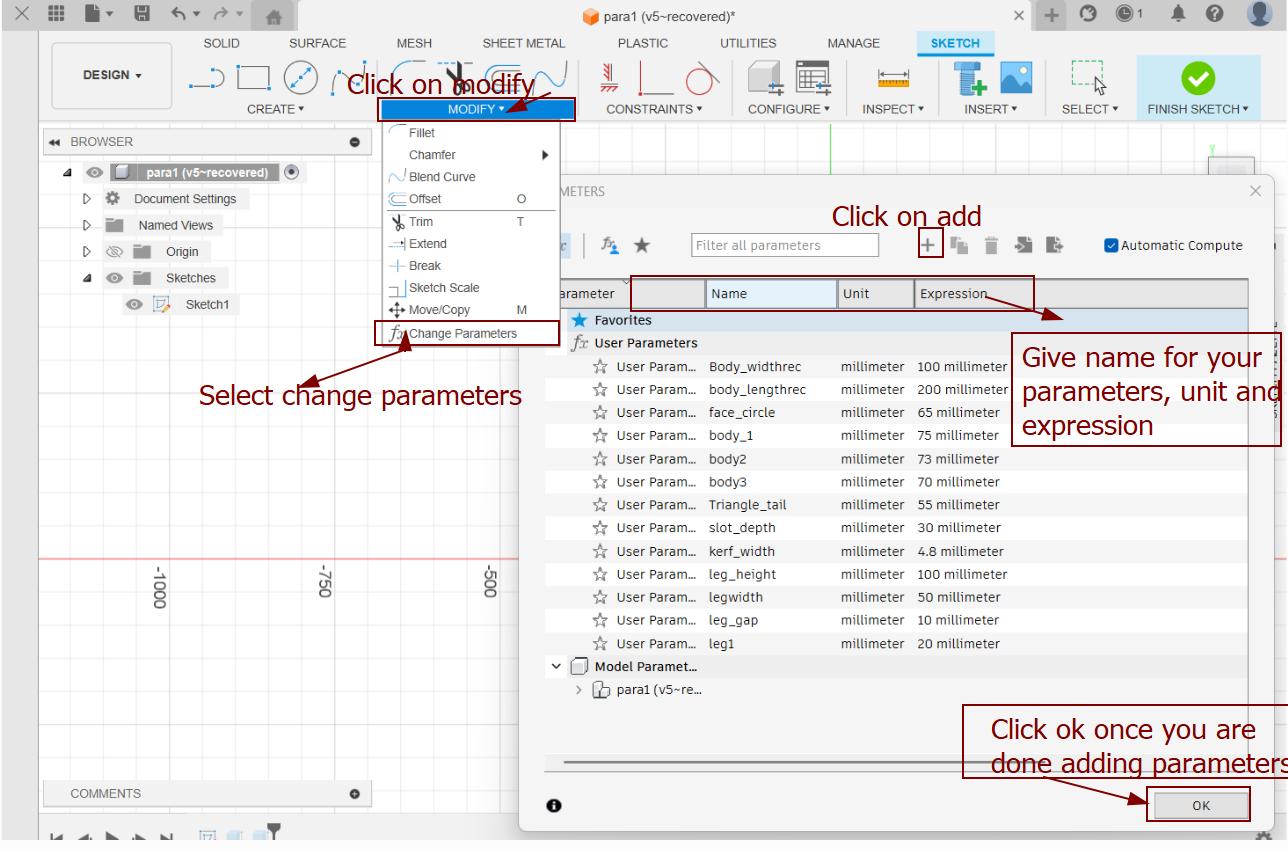Image resolution: width=1288 pixels, height=851 pixels.
Task: Click the Insert fastener icon
Action: pos(969,79)
